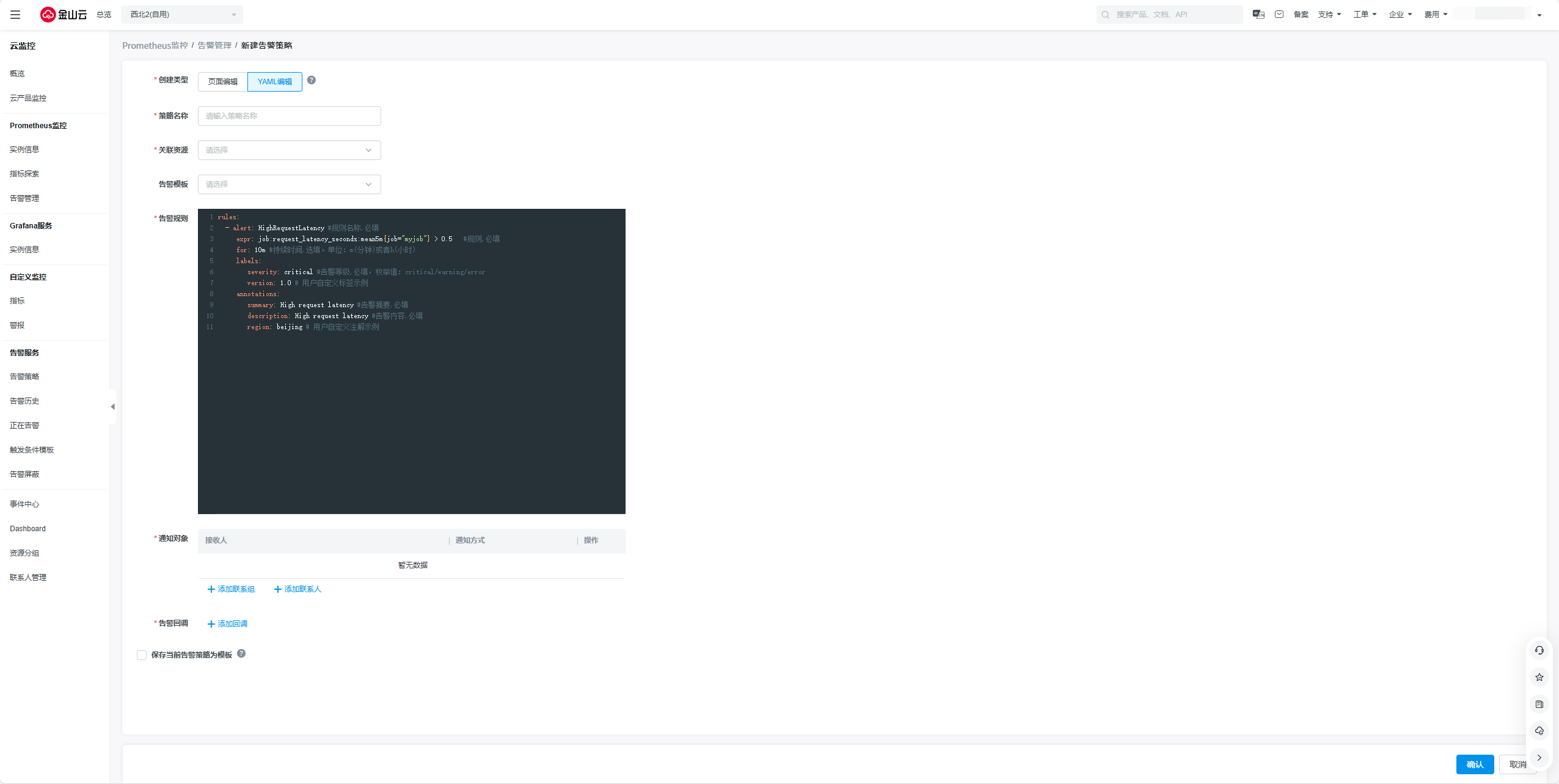This screenshot has width=1559, height=784.
Task: Open the 关联资源 dropdown
Action: [289, 150]
